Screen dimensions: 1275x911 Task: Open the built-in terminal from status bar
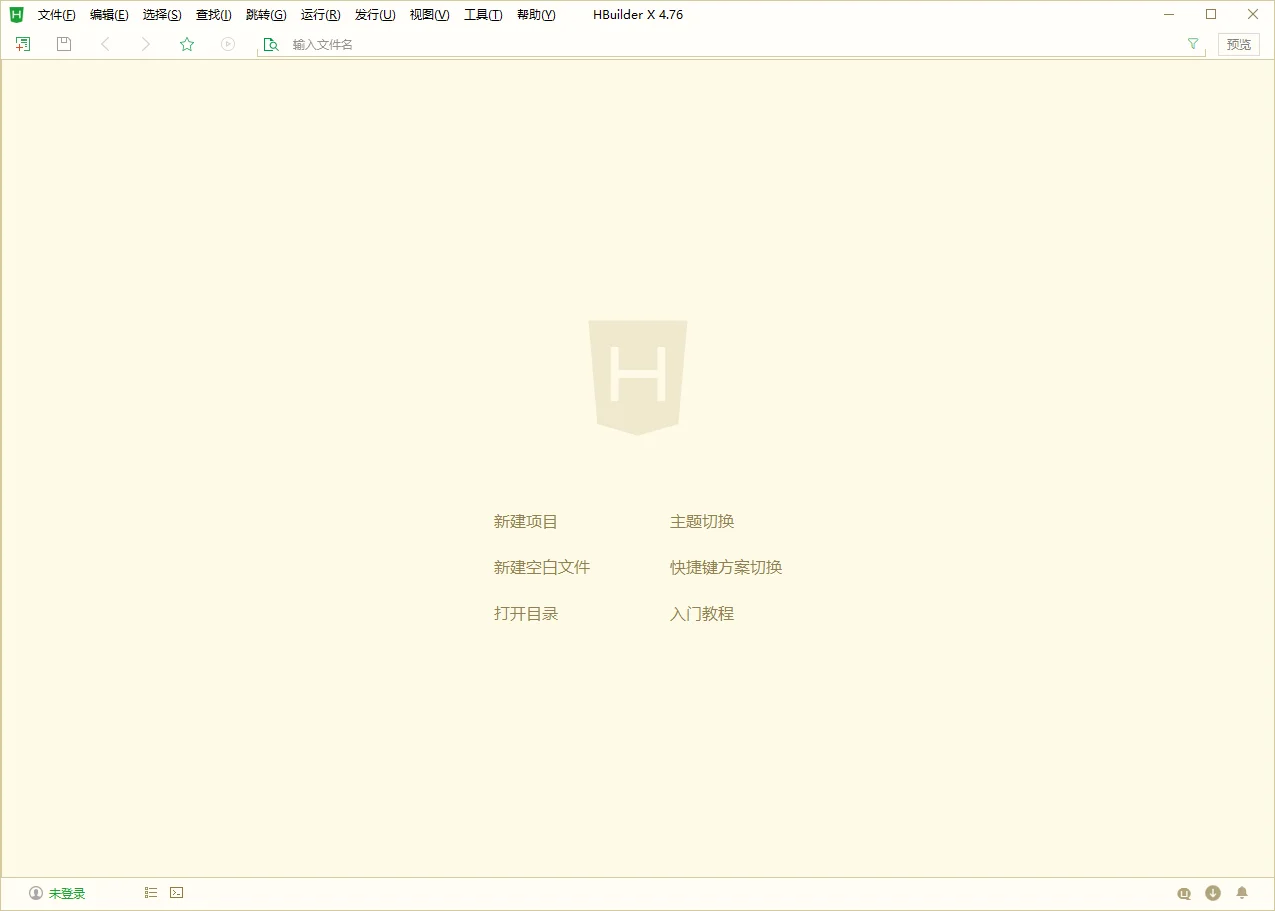pyautogui.click(x=176, y=892)
